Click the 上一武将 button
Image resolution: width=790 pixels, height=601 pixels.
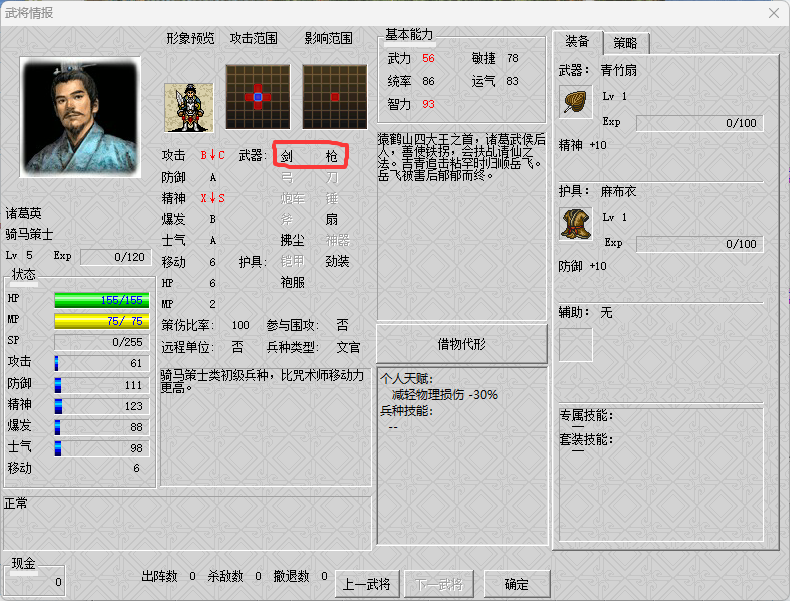pyautogui.click(x=367, y=584)
